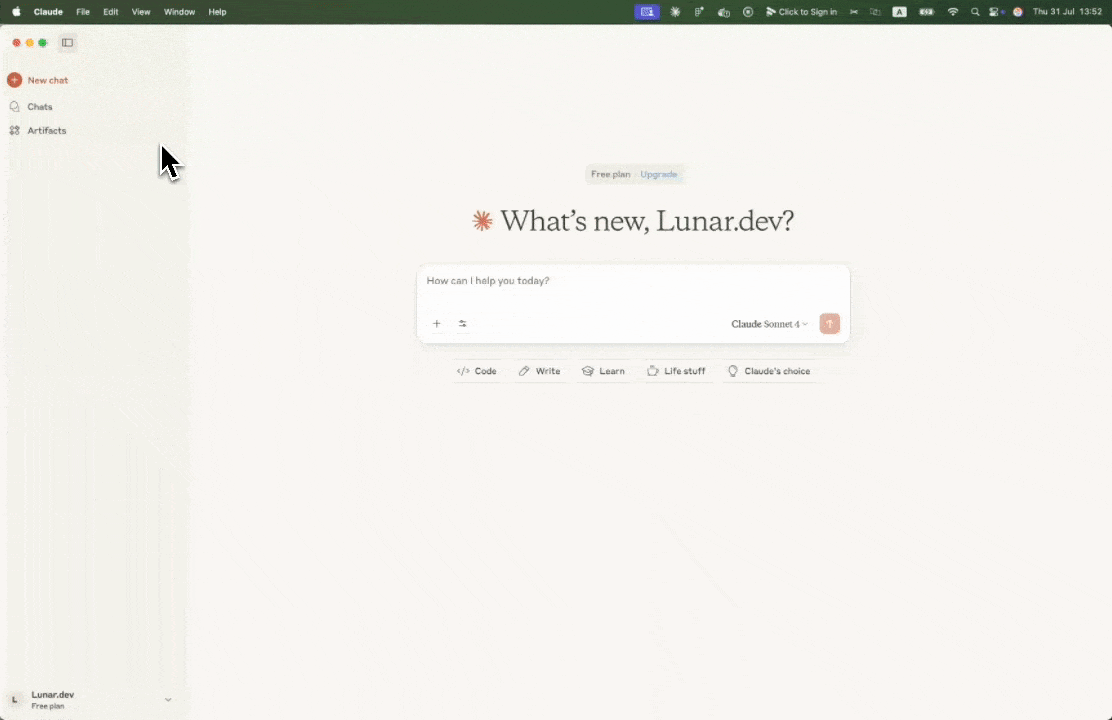The image size is (1112, 720).
Task: Click the plus attachment icon in the prompt box
Action: [437, 323]
